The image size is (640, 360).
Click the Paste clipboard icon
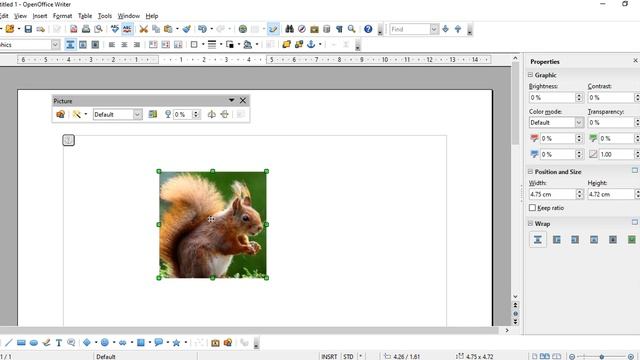(x=168, y=29)
